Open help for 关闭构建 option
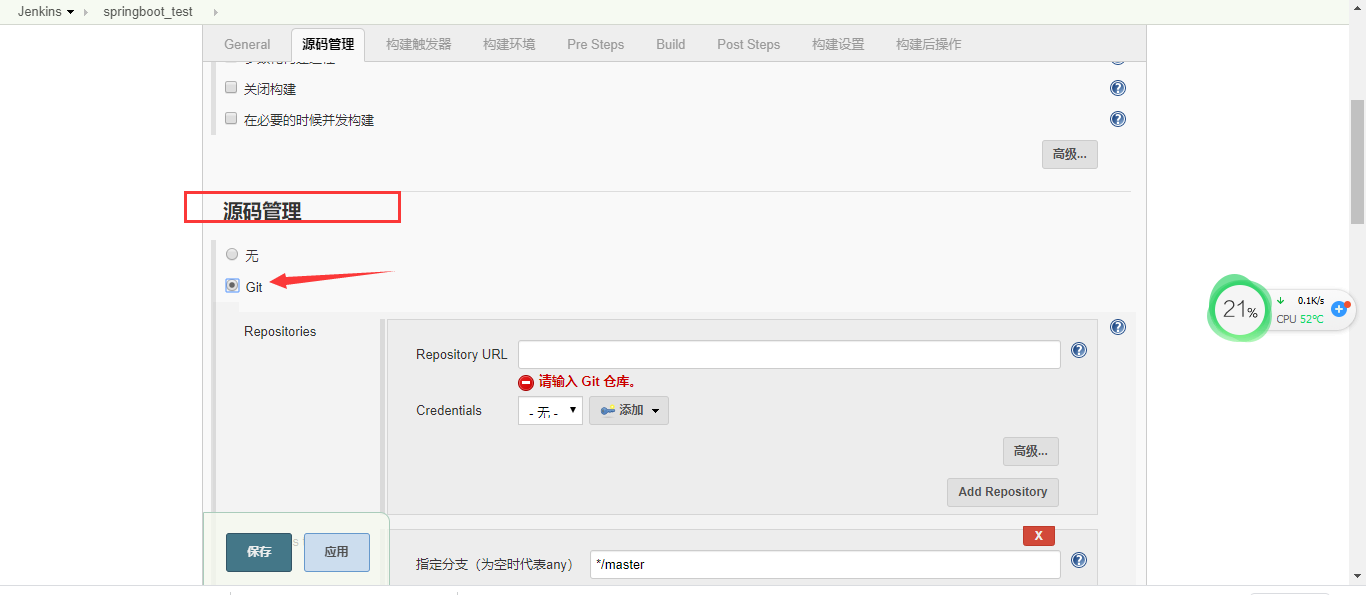Screen dimensions: 1366x595 click(x=1118, y=88)
